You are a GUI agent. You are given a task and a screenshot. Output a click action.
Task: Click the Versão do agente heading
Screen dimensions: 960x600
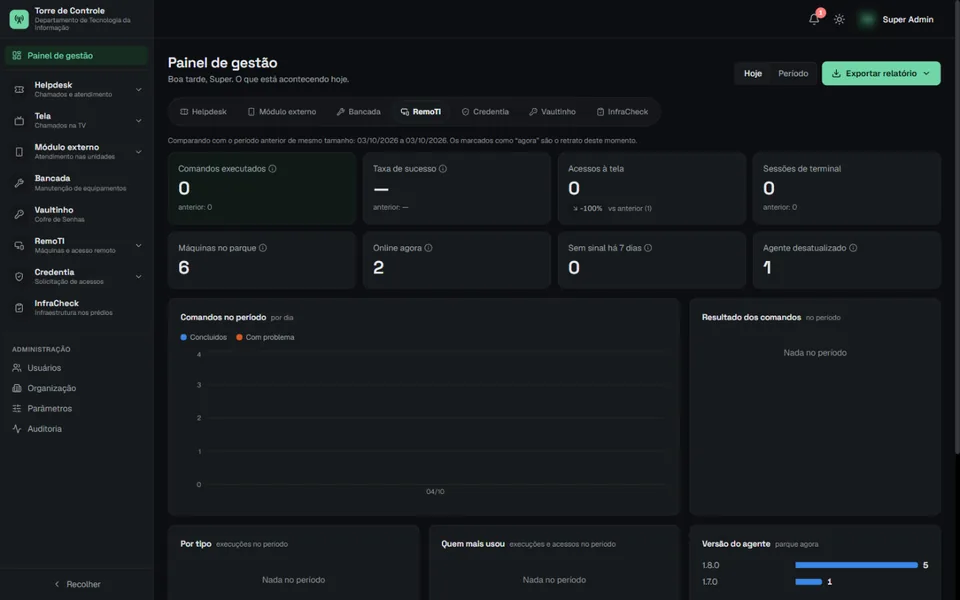tap(736, 544)
